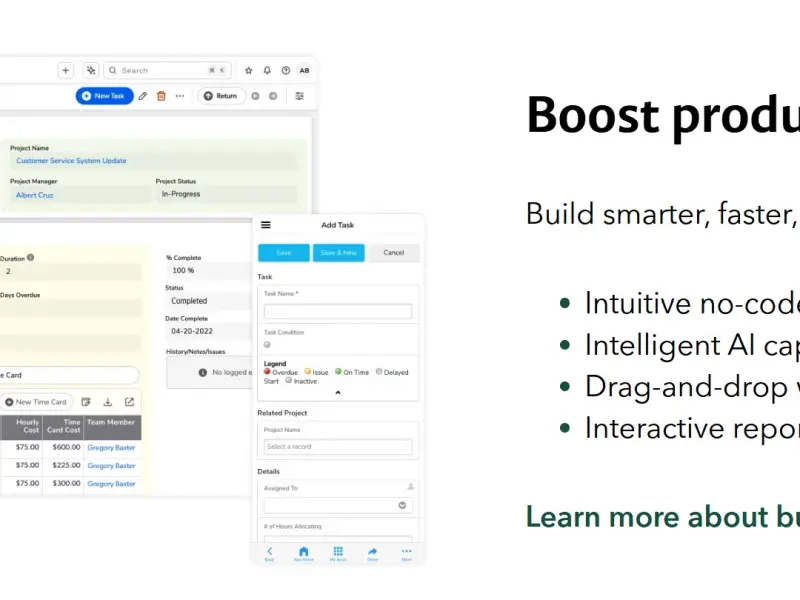This screenshot has height=600, width=800.
Task: Click the Task Condition gray indicator dot
Action: click(x=267, y=345)
